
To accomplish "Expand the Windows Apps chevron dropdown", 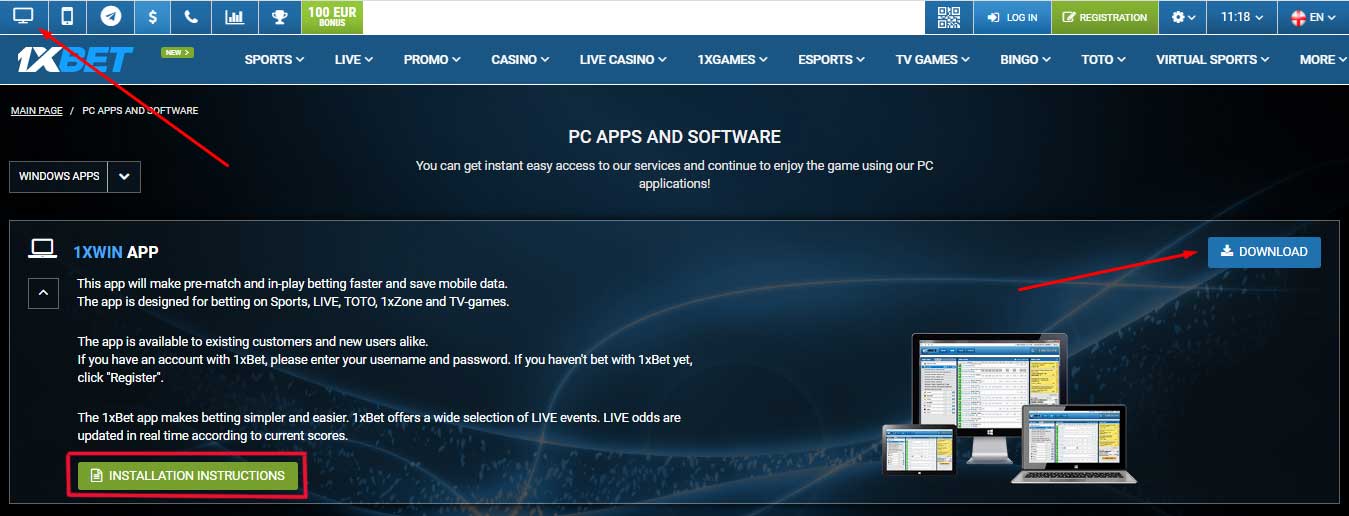I will click(125, 176).
